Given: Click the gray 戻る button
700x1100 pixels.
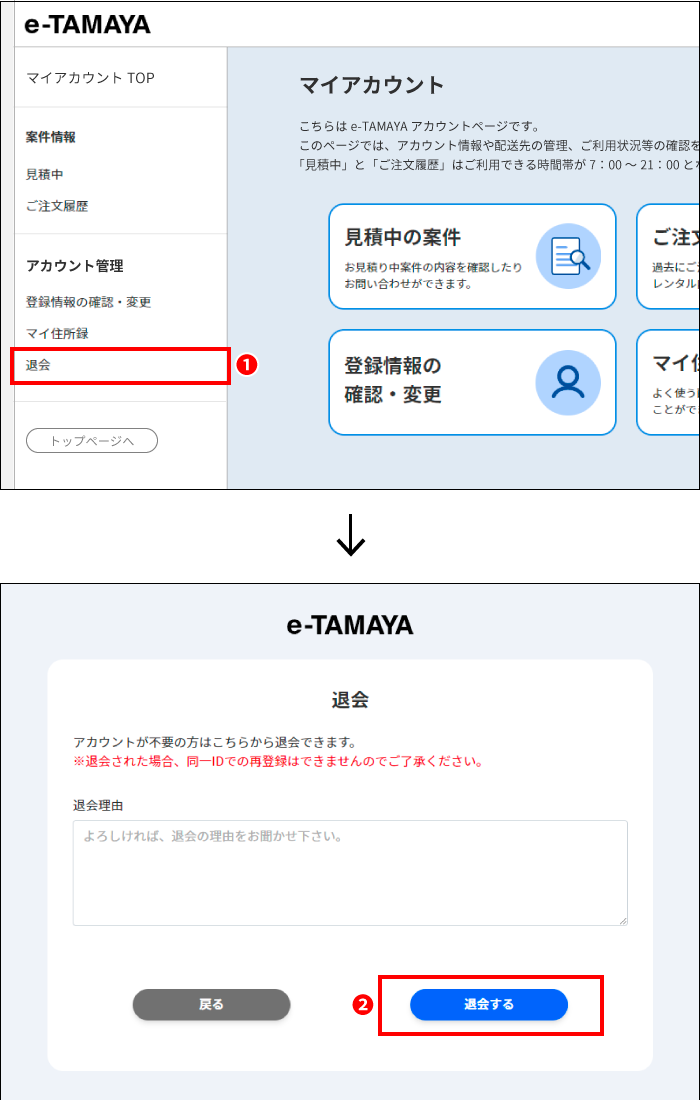Looking at the screenshot, I should coord(211,1005).
